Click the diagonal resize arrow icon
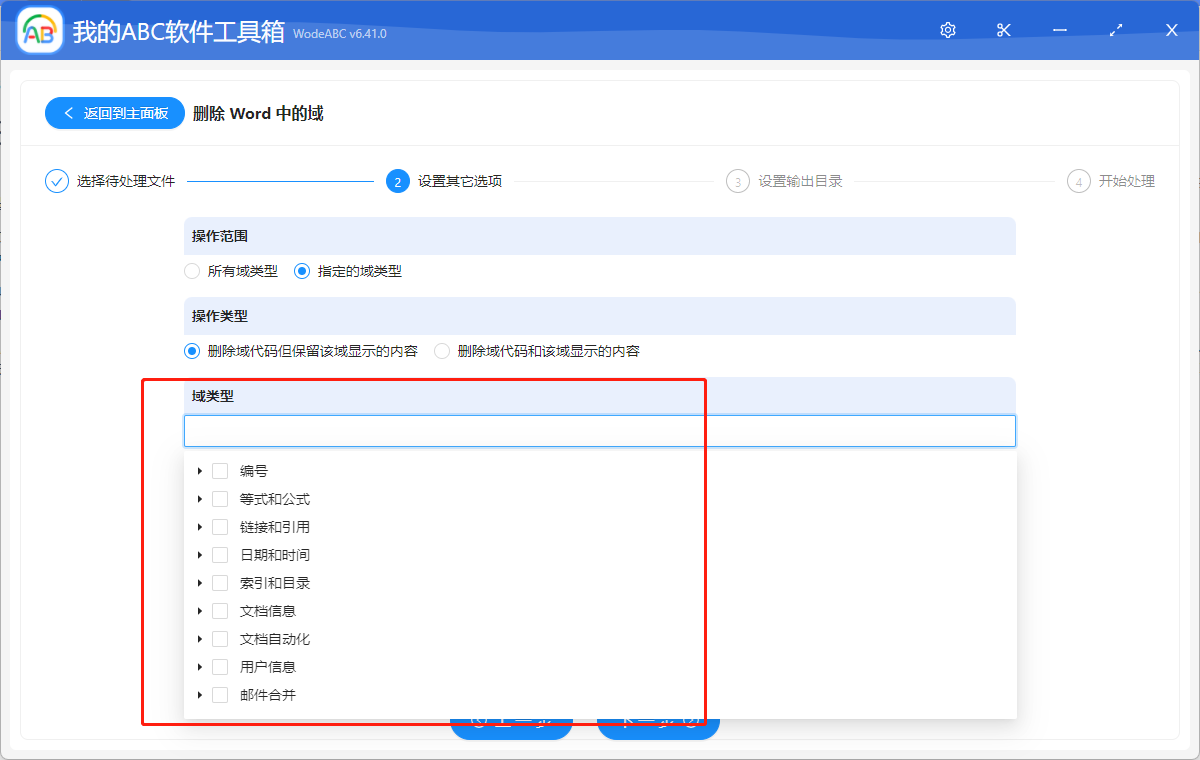 1115,30
